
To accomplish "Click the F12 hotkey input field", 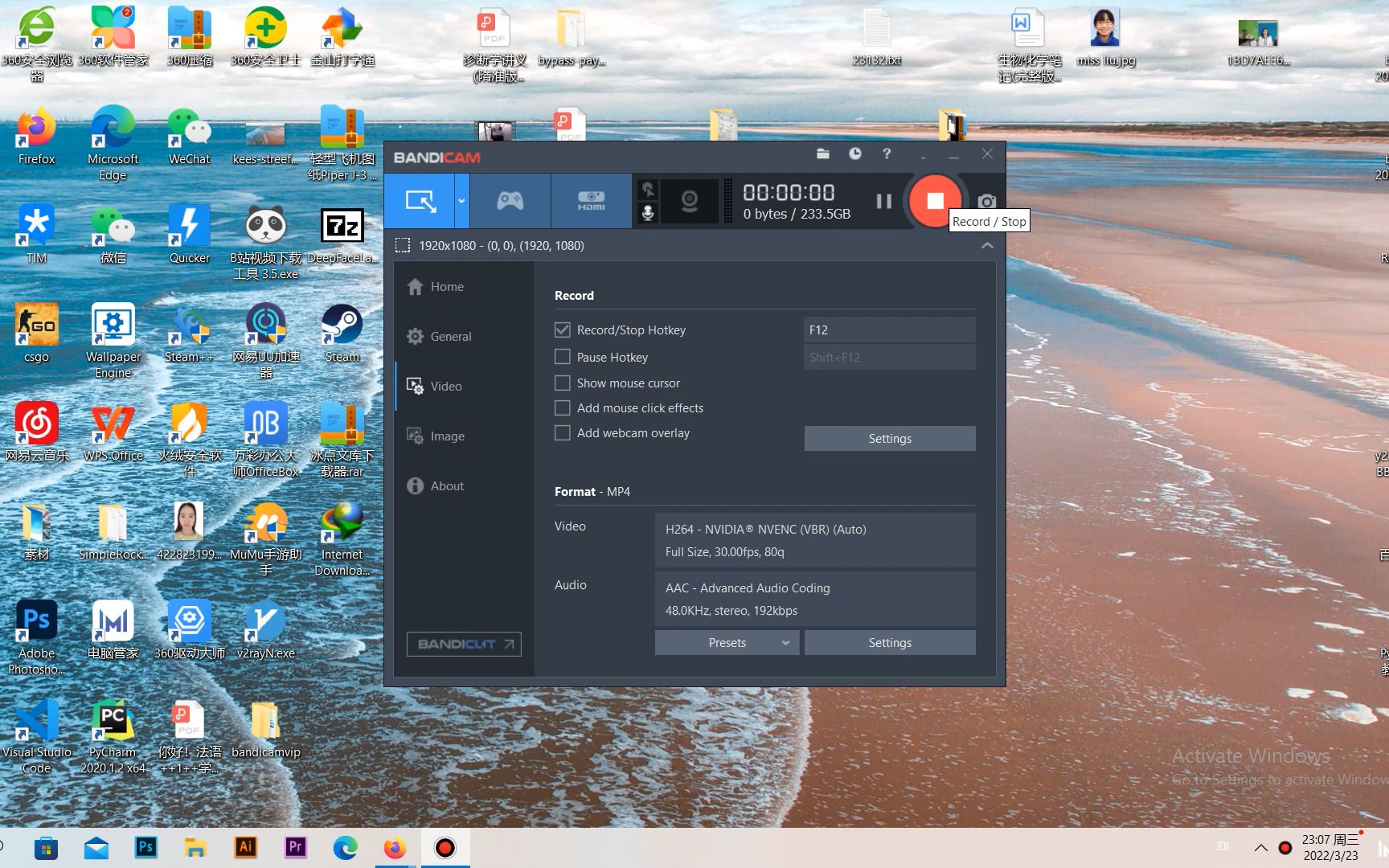I will [x=890, y=330].
